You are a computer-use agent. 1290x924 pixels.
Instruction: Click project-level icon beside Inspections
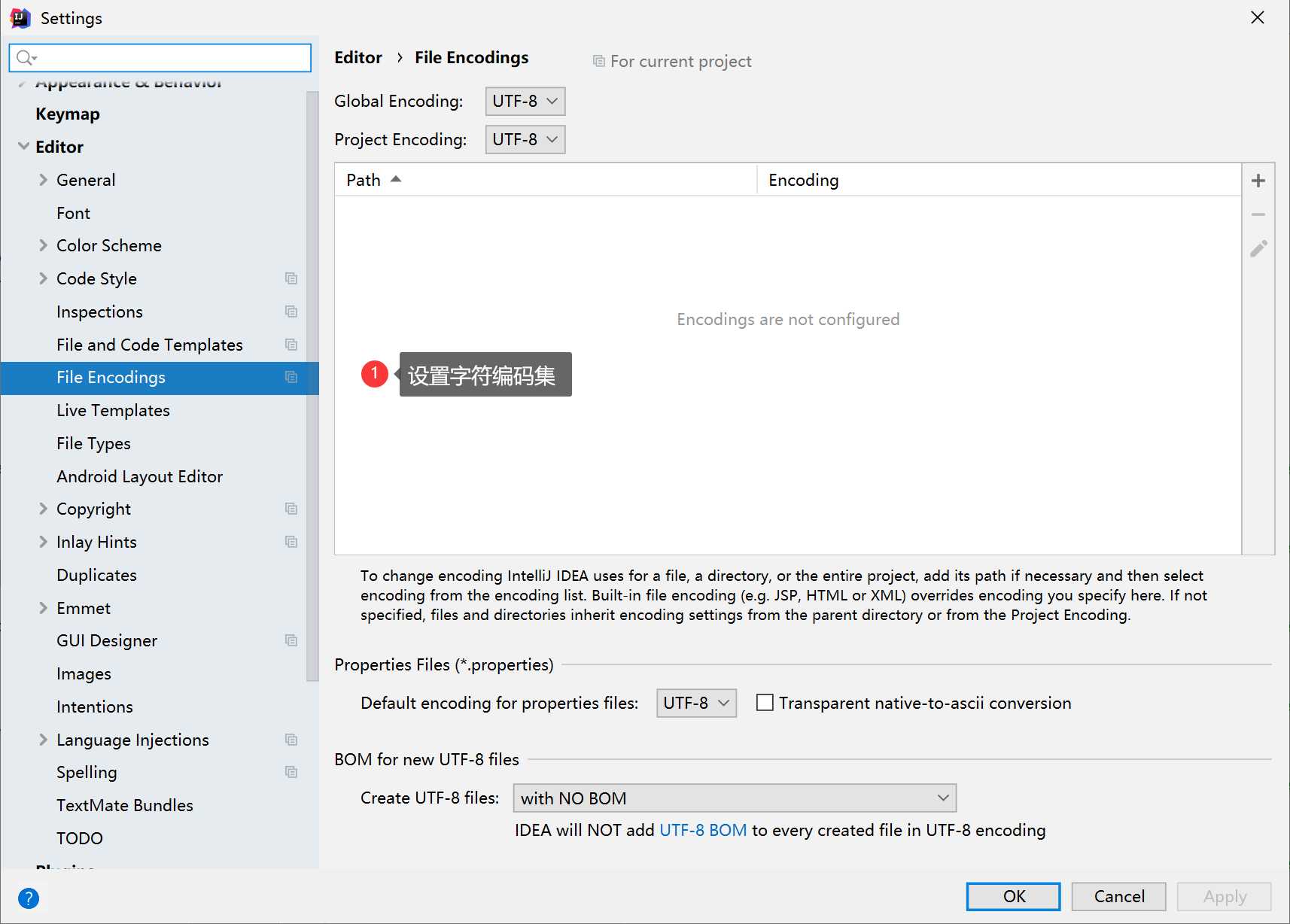click(291, 312)
